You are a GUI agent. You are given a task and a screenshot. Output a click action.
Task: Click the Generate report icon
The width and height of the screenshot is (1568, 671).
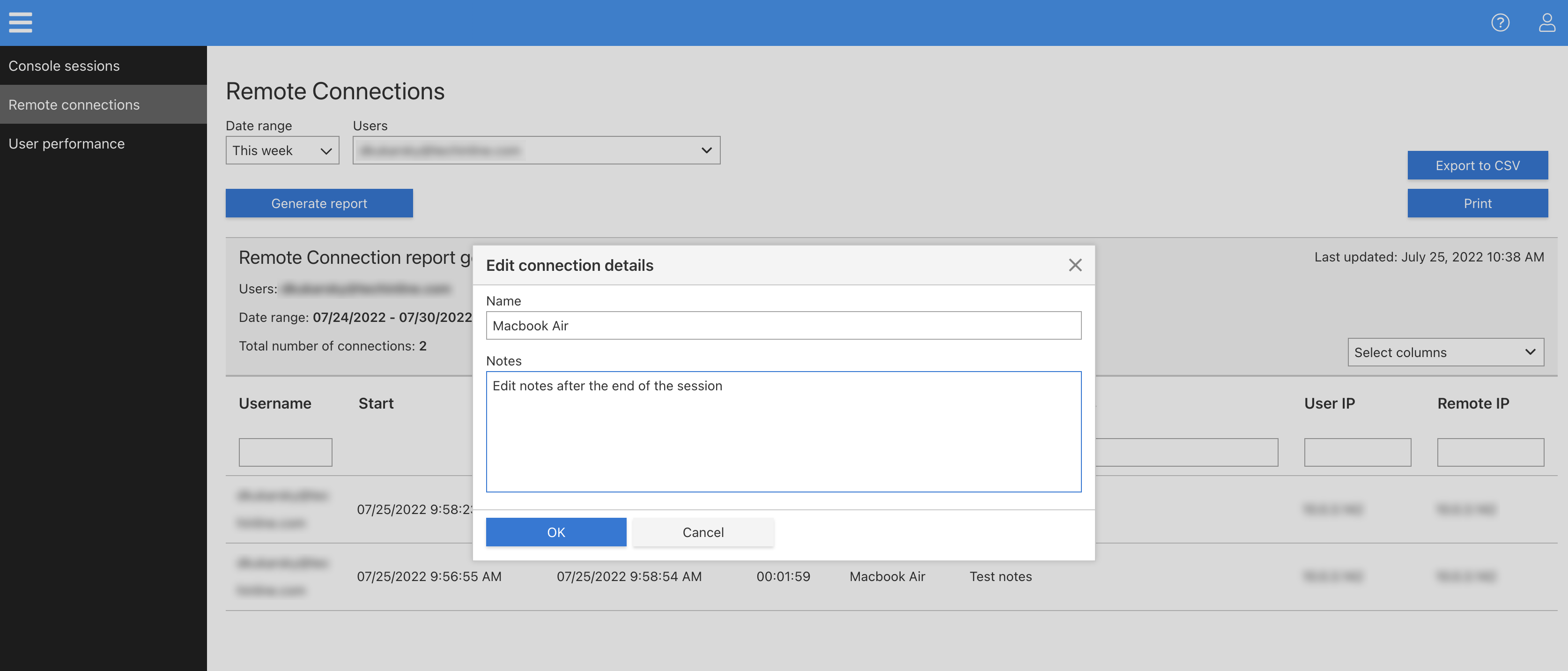click(x=319, y=203)
